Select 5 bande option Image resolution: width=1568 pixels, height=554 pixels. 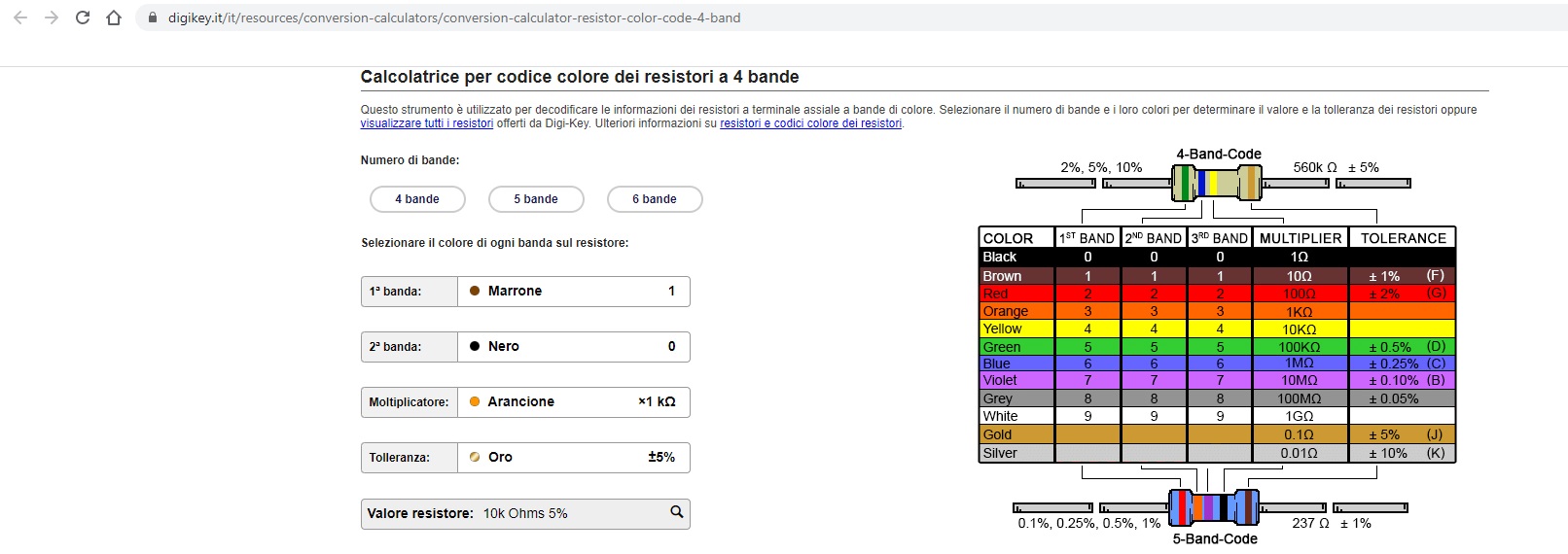(x=536, y=199)
